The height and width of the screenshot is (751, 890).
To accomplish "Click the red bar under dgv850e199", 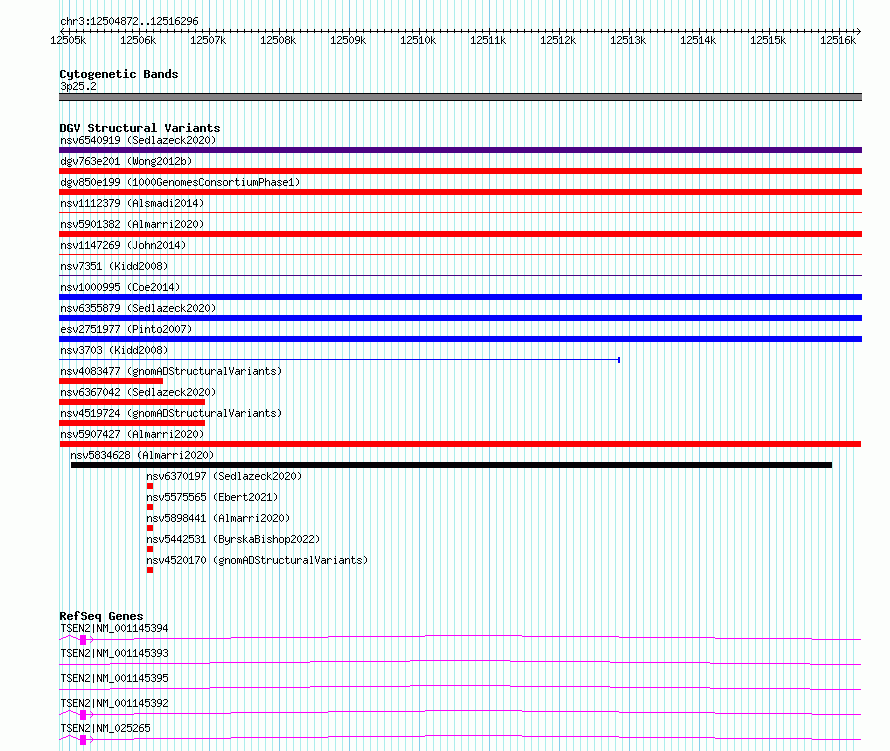I will 460,192.
